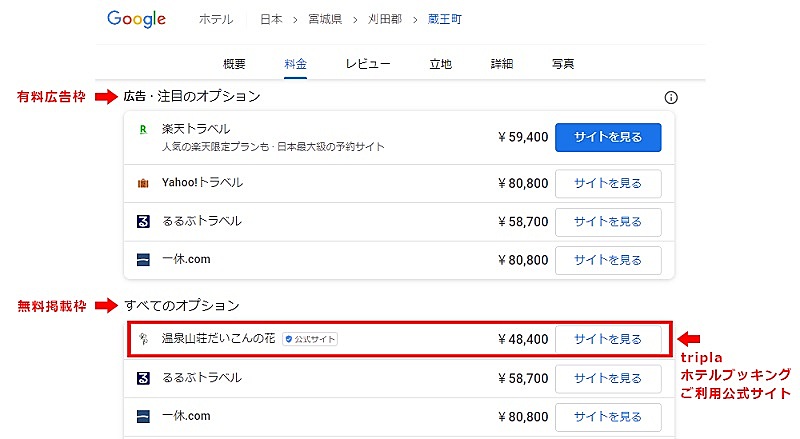Switch to the 概要 tab

pos(234,64)
